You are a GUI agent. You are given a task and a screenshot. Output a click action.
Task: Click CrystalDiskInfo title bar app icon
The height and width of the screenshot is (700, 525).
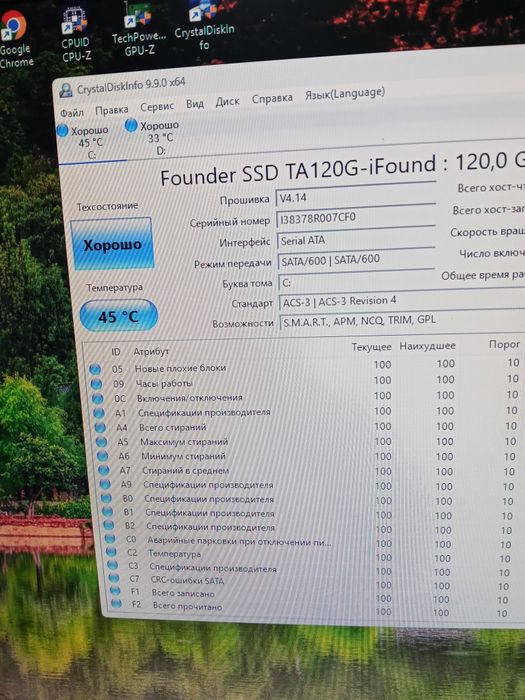point(66,91)
